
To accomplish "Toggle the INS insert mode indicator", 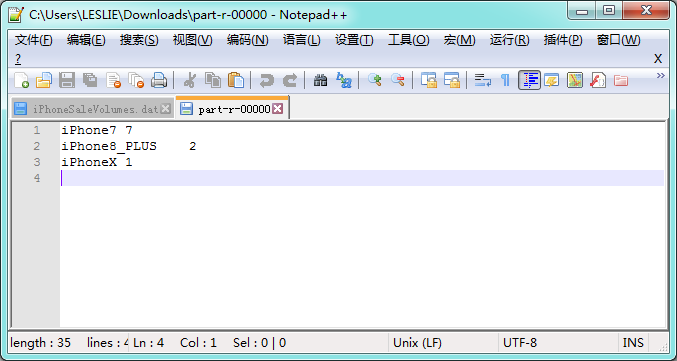I will (633, 343).
